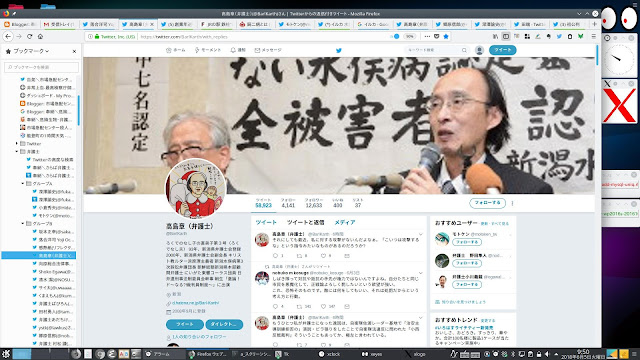Collapse the グループB bookmark folder
640x360 pixels.
coord(23,224)
